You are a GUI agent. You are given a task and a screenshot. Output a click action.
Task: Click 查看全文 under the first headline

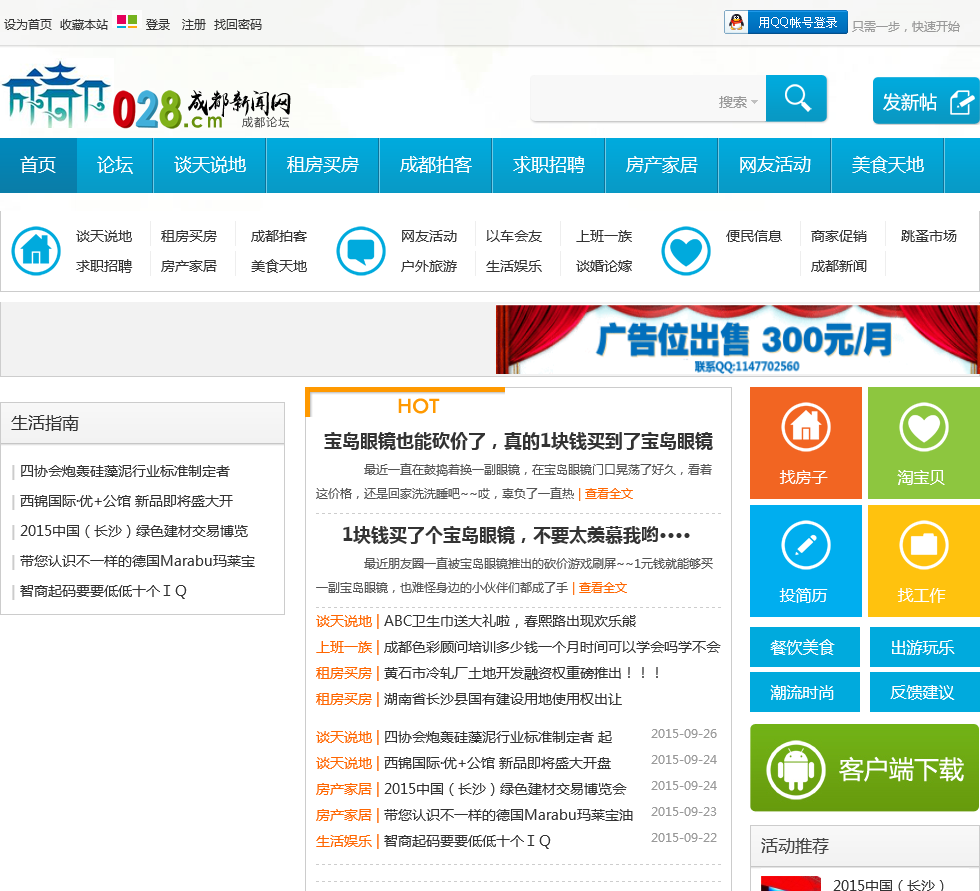tap(609, 494)
